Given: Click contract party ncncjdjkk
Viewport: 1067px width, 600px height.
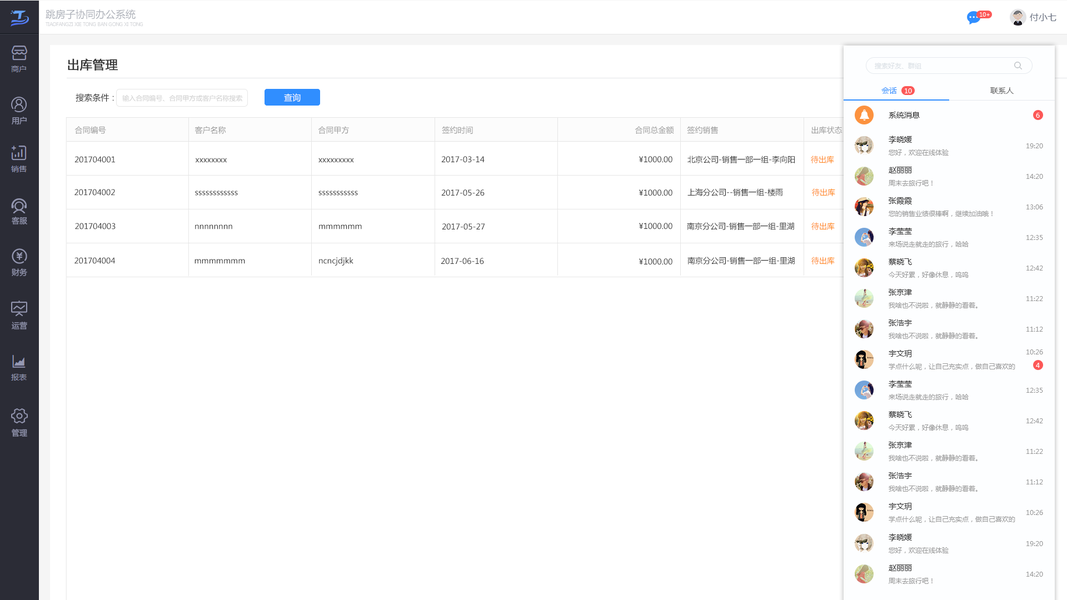Looking at the screenshot, I should (335, 261).
